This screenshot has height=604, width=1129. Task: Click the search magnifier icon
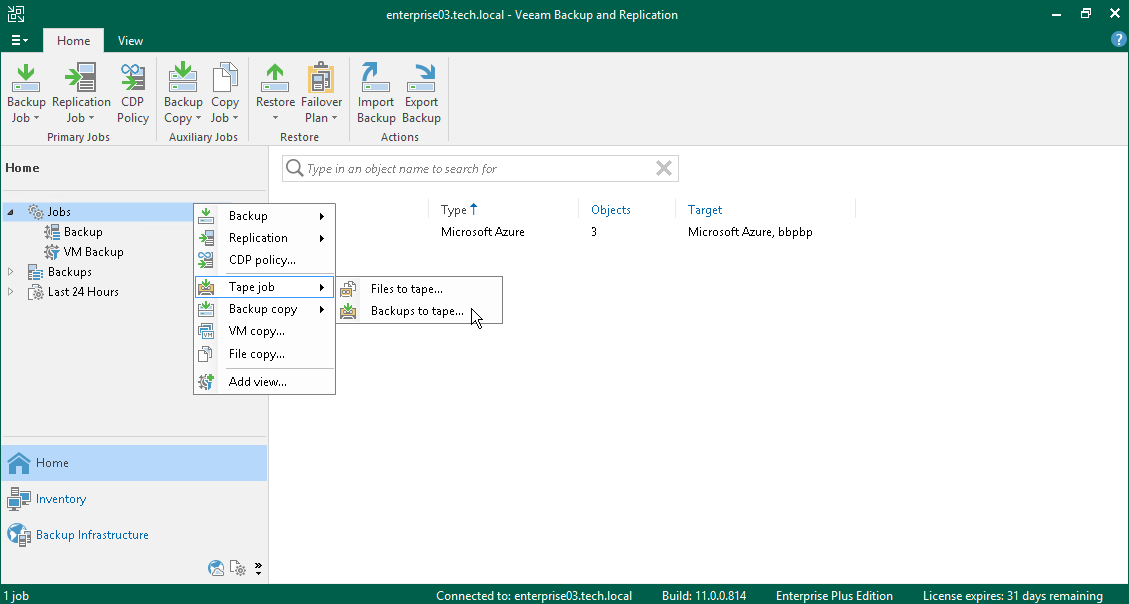[x=294, y=168]
